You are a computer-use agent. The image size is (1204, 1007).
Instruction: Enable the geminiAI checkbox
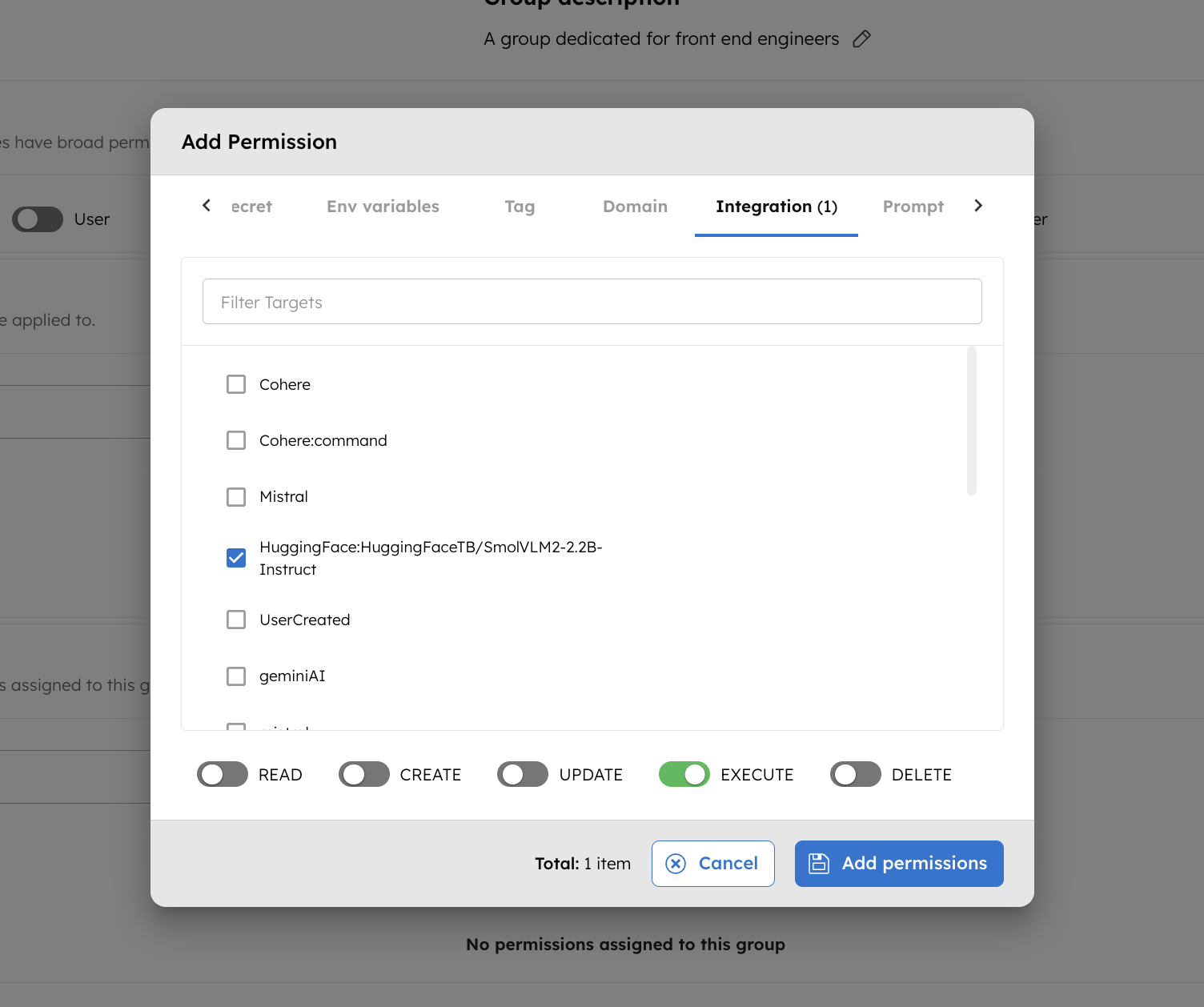(236, 676)
